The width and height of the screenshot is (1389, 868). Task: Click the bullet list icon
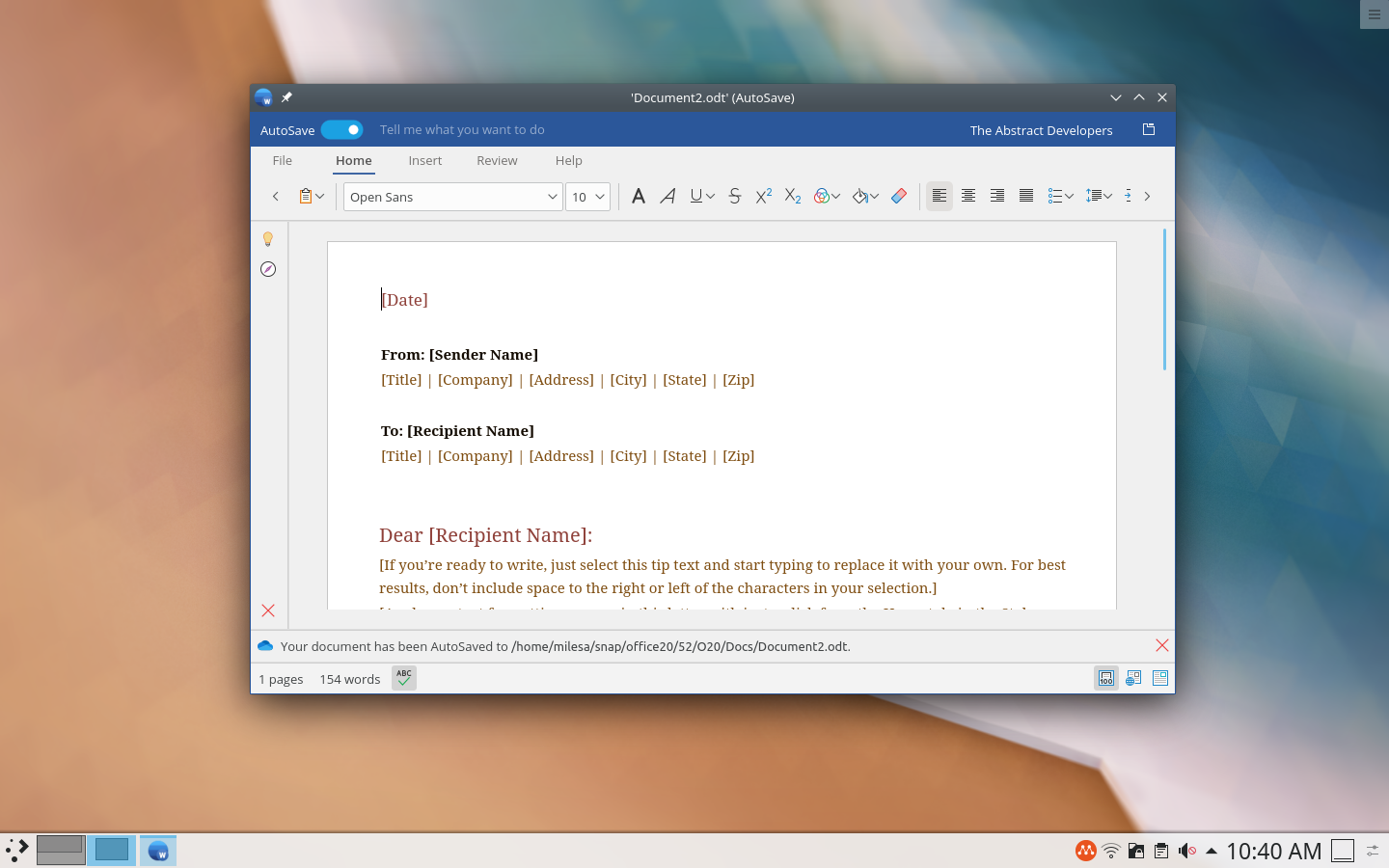coord(1055,196)
